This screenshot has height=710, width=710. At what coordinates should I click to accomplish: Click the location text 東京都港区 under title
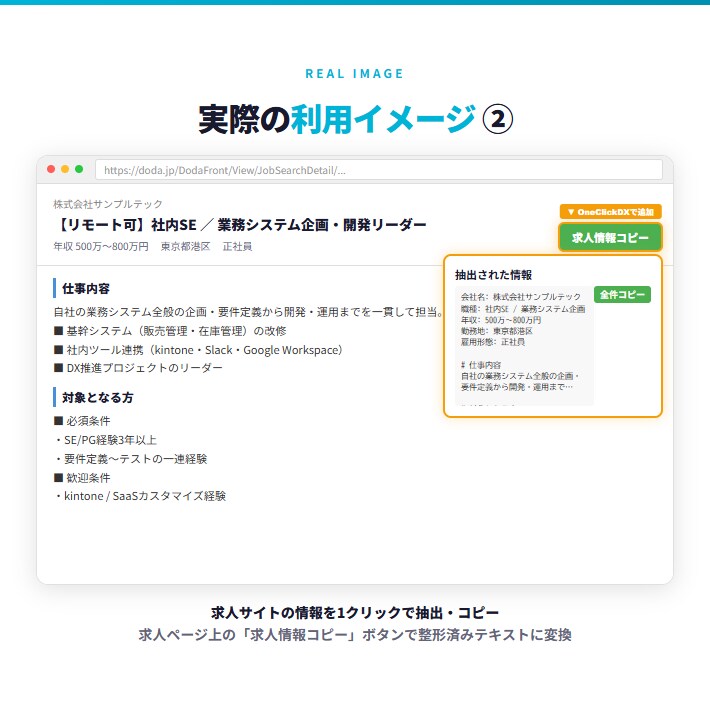186,246
